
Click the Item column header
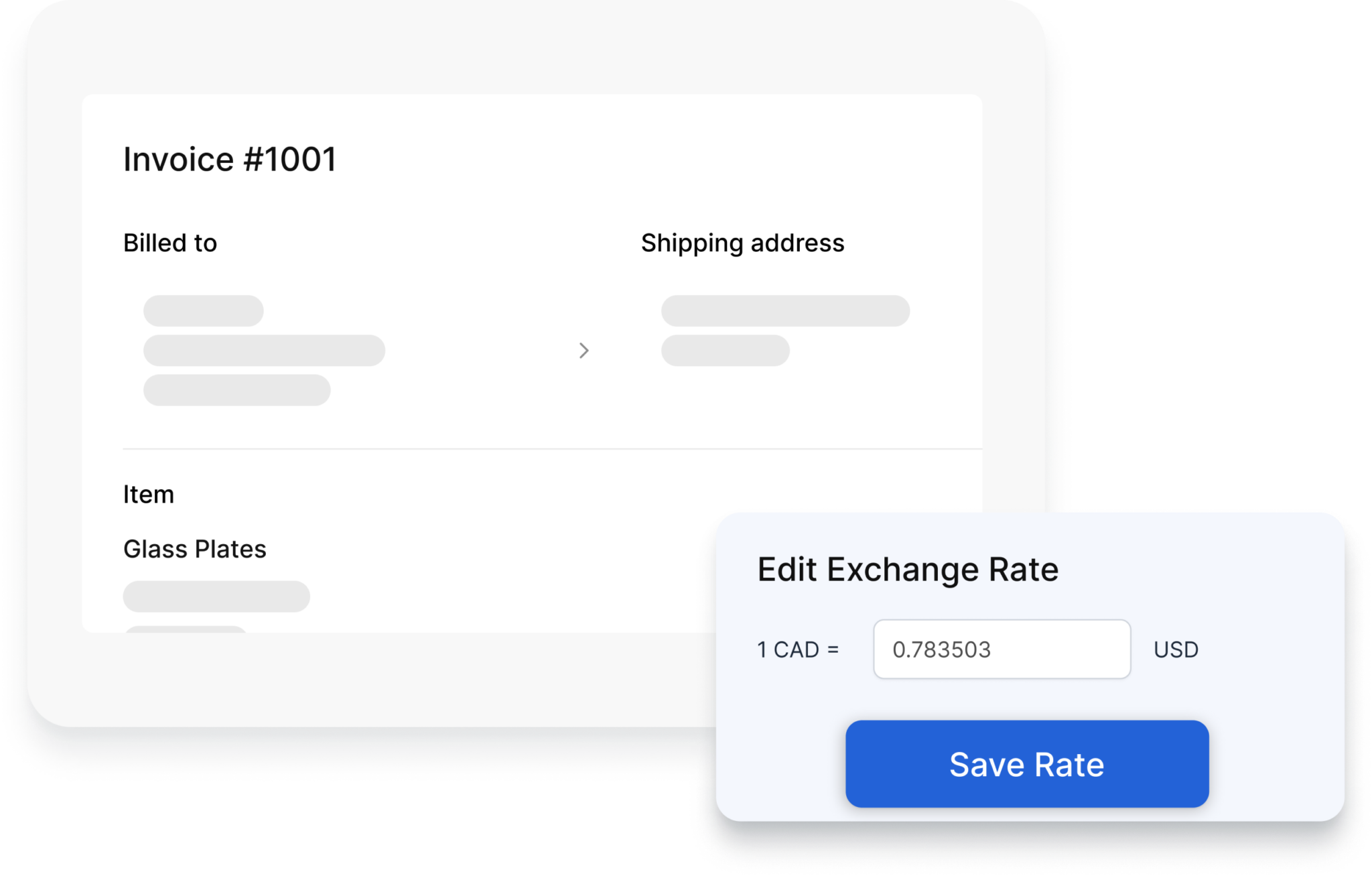point(149,495)
